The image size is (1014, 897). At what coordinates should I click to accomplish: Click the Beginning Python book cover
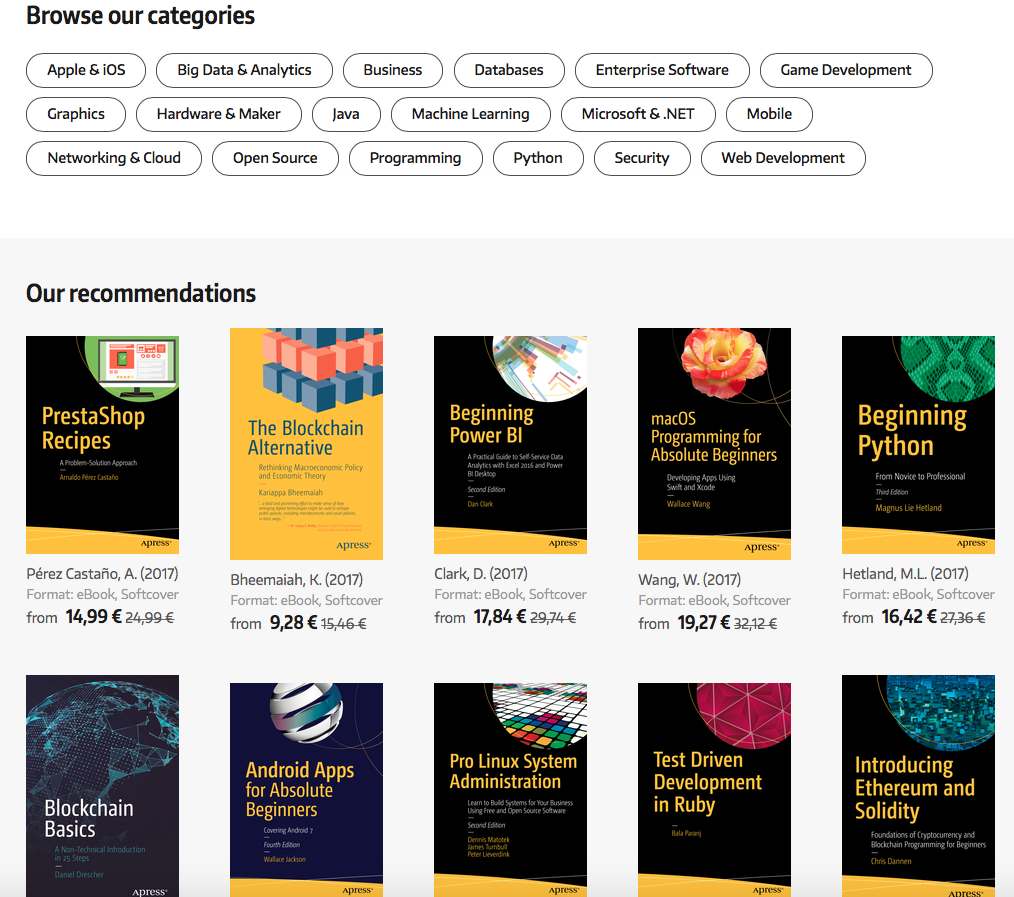pyautogui.click(x=918, y=445)
